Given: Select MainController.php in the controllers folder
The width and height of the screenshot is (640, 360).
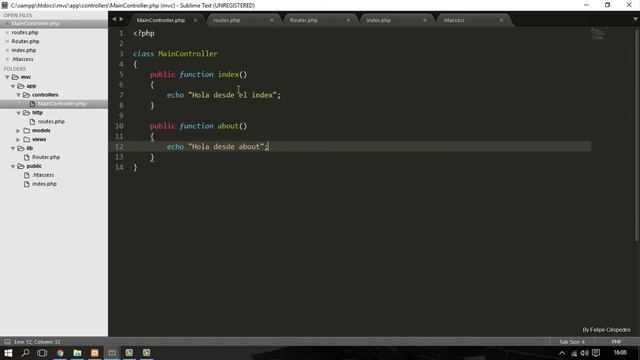Looking at the screenshot, I should click(x=61, y=104).
